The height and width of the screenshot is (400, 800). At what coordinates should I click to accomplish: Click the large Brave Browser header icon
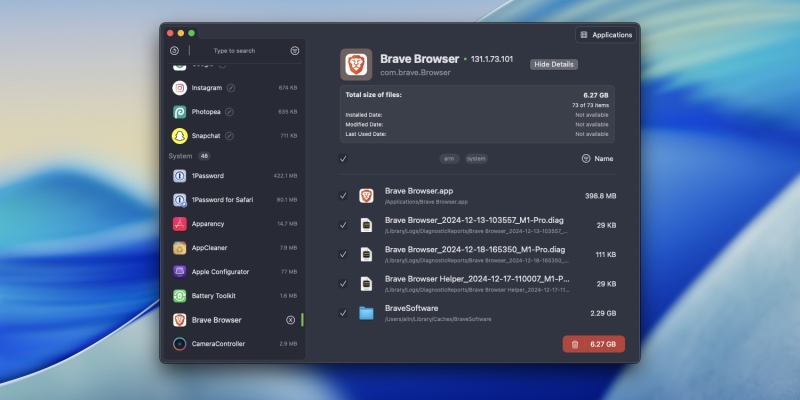tap(356, 64)
